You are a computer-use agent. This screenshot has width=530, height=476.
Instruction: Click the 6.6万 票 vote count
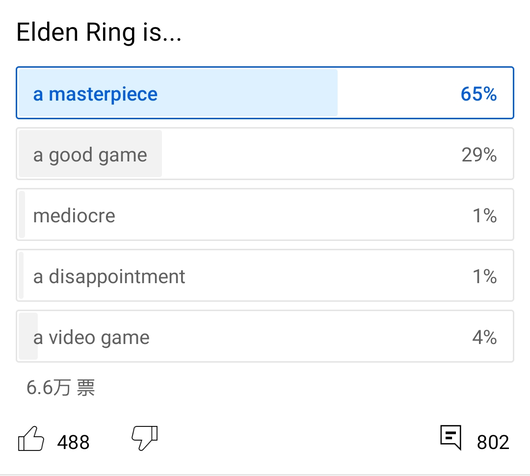61,387
